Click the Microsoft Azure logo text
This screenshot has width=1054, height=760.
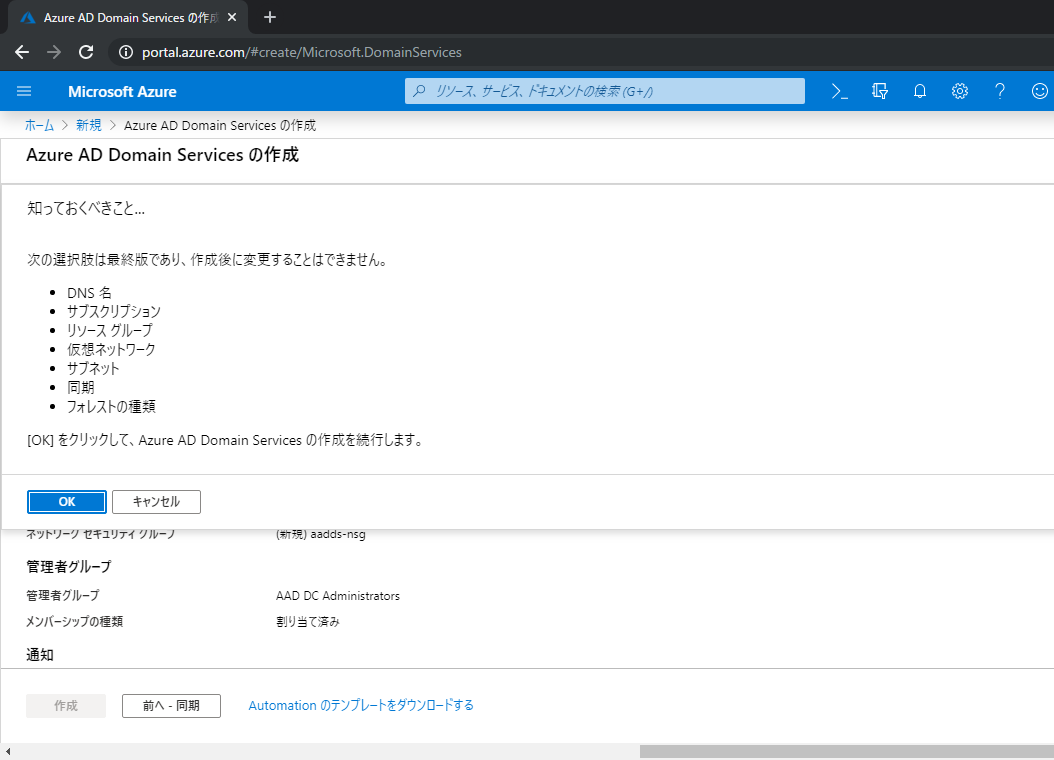[x=122, y=91]
